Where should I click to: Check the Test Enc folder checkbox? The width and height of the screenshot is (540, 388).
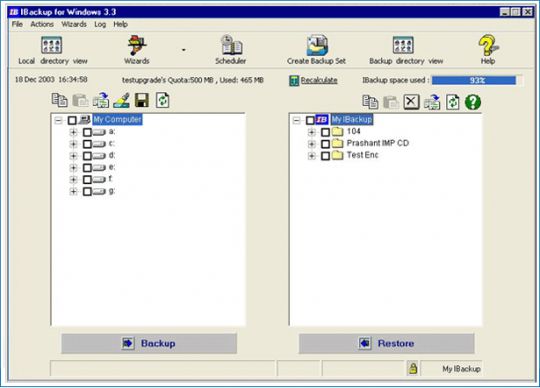(325, 156)
